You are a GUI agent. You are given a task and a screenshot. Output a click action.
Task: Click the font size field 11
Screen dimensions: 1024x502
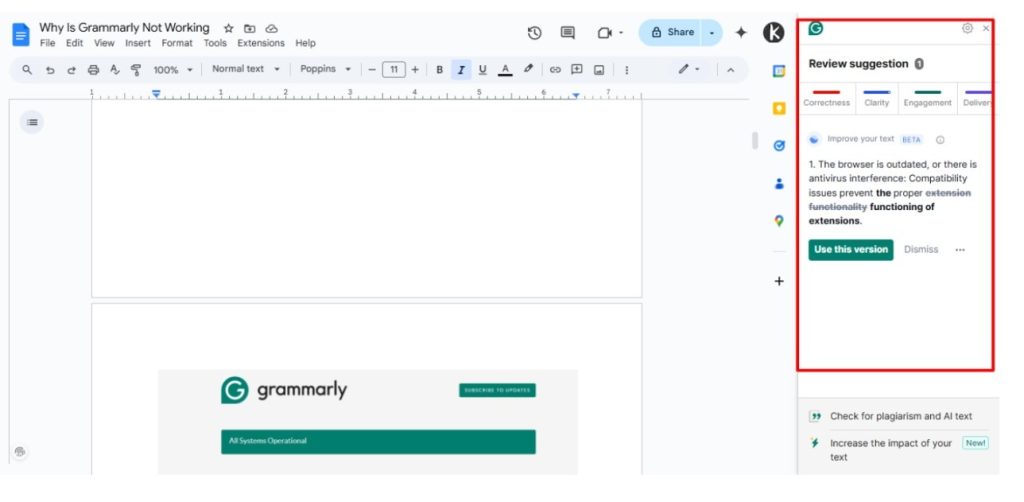tap(394, 70)
